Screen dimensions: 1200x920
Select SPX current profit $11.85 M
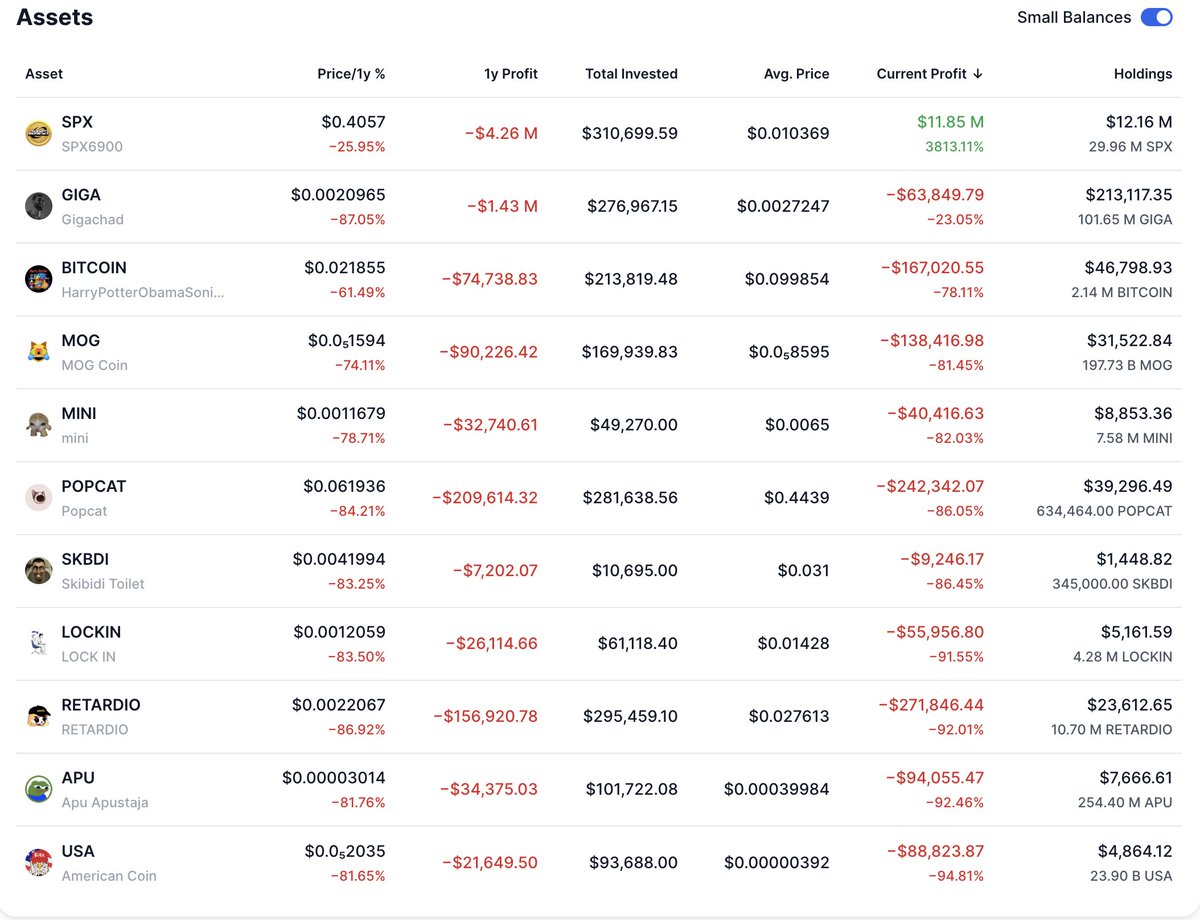point(950,122)
